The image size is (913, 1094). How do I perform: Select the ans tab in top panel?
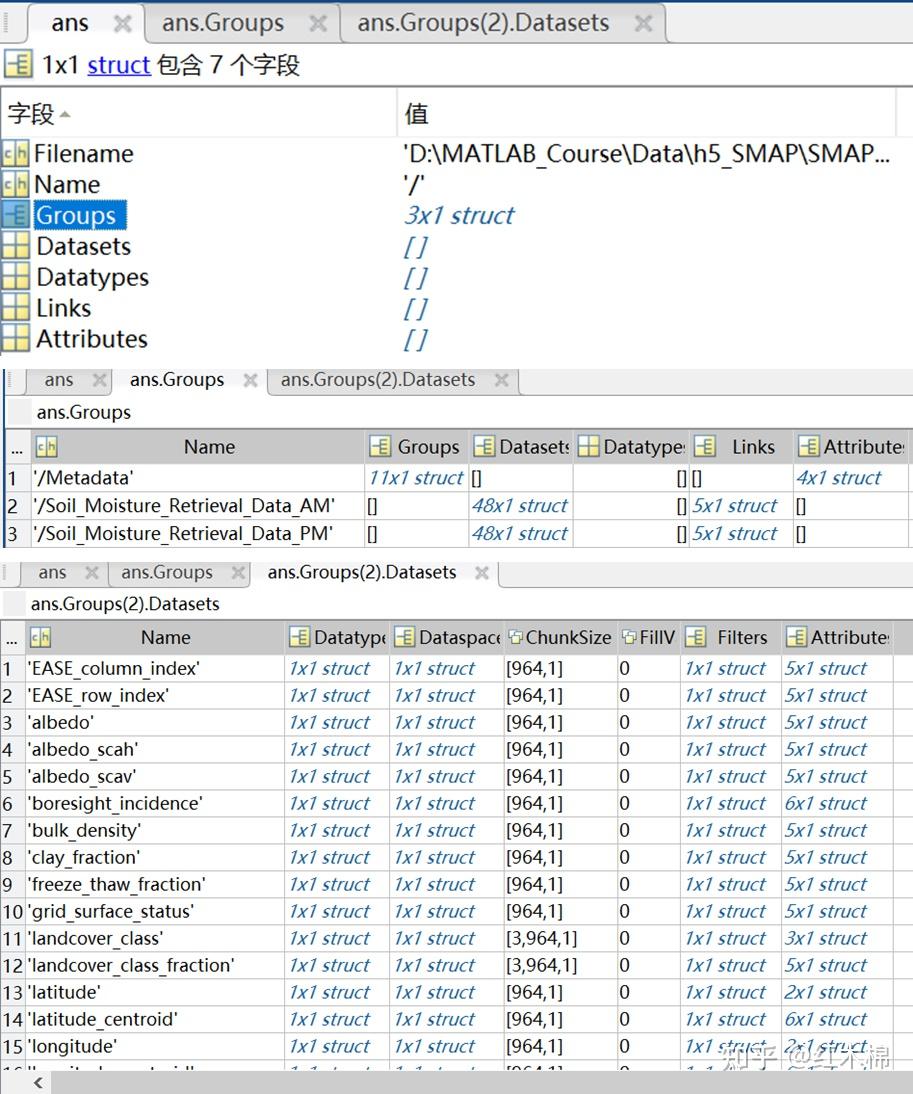[x=70, y=23]
